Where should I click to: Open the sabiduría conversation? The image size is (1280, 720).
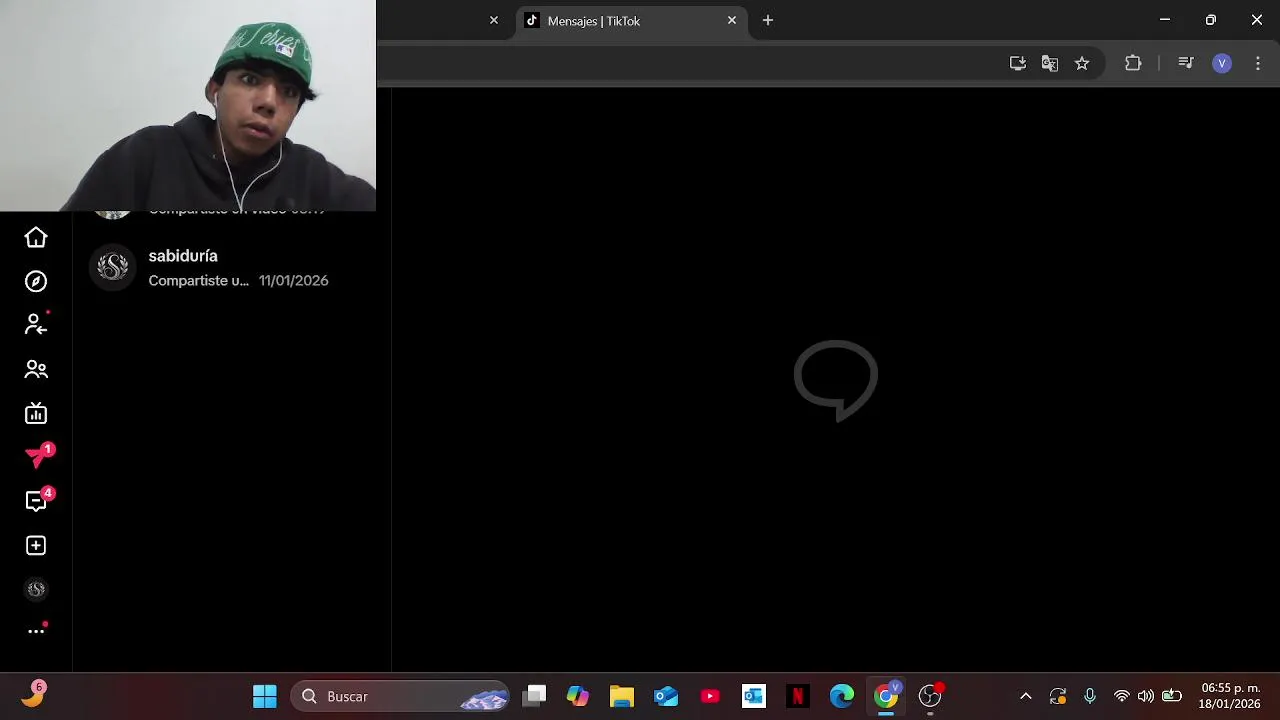(x=230, y=268)
